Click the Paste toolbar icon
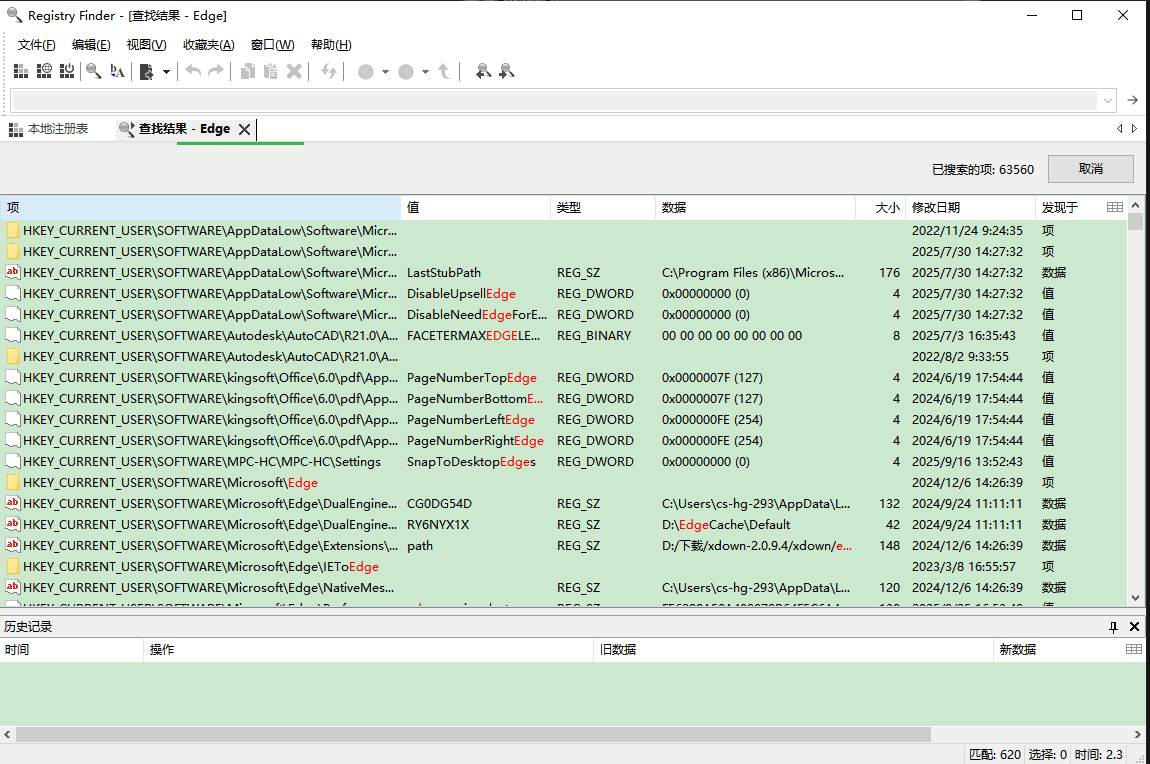 click(272, 71)
